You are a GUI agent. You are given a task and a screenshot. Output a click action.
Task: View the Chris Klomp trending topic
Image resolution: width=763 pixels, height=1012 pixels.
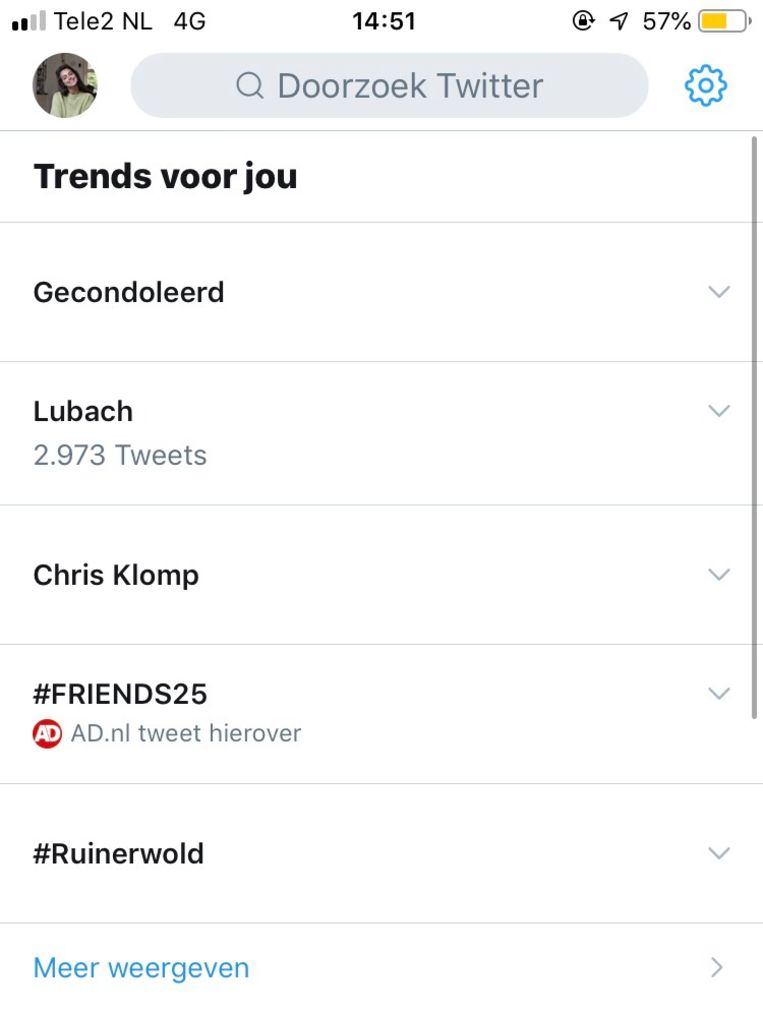pyautogui.click(x=116, y=575)
